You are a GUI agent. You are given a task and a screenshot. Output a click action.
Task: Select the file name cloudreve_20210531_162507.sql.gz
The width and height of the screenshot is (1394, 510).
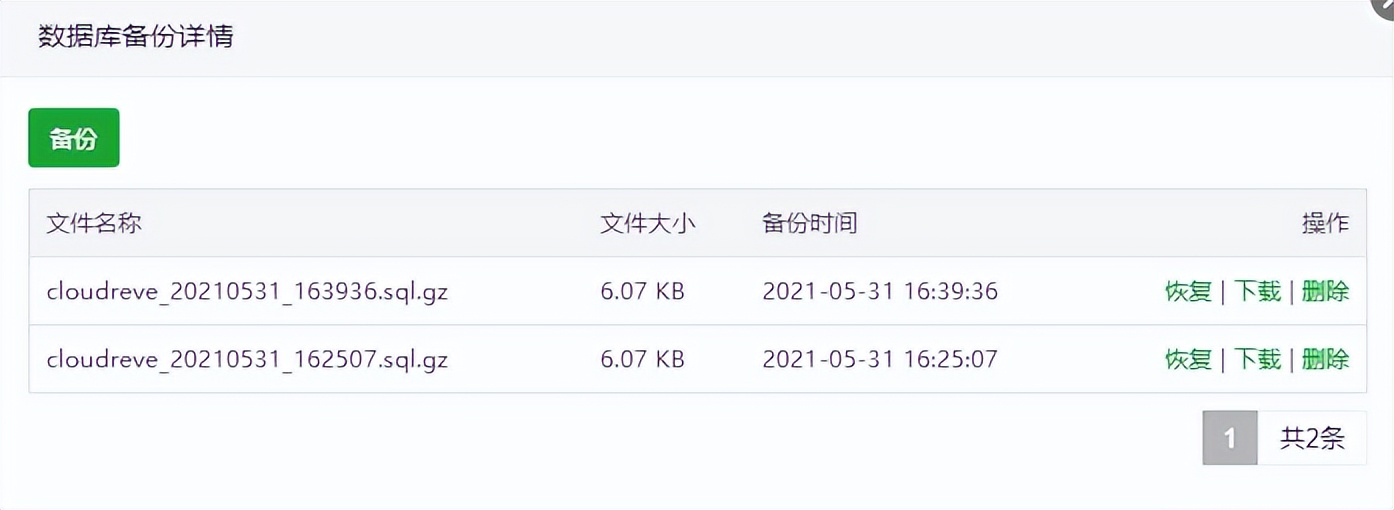pyautogui.click(x=247, y=358)
